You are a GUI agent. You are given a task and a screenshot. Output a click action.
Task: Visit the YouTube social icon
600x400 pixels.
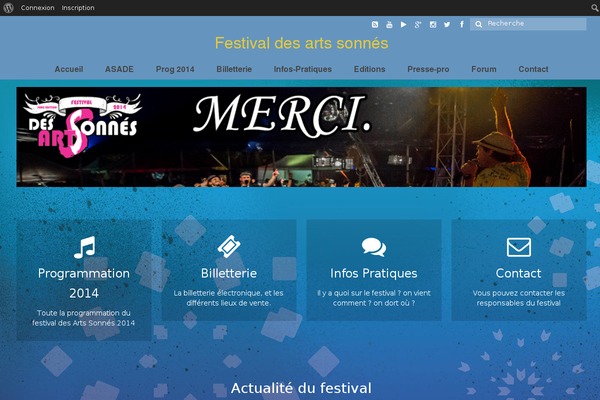click(389, 24)
